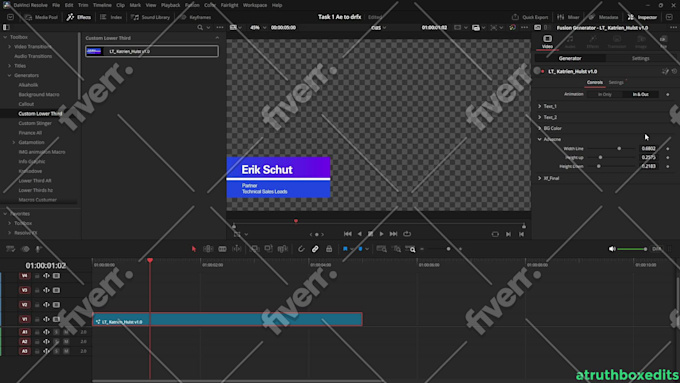
Task: Play forward in the viewer
Action: click(381, 234)
